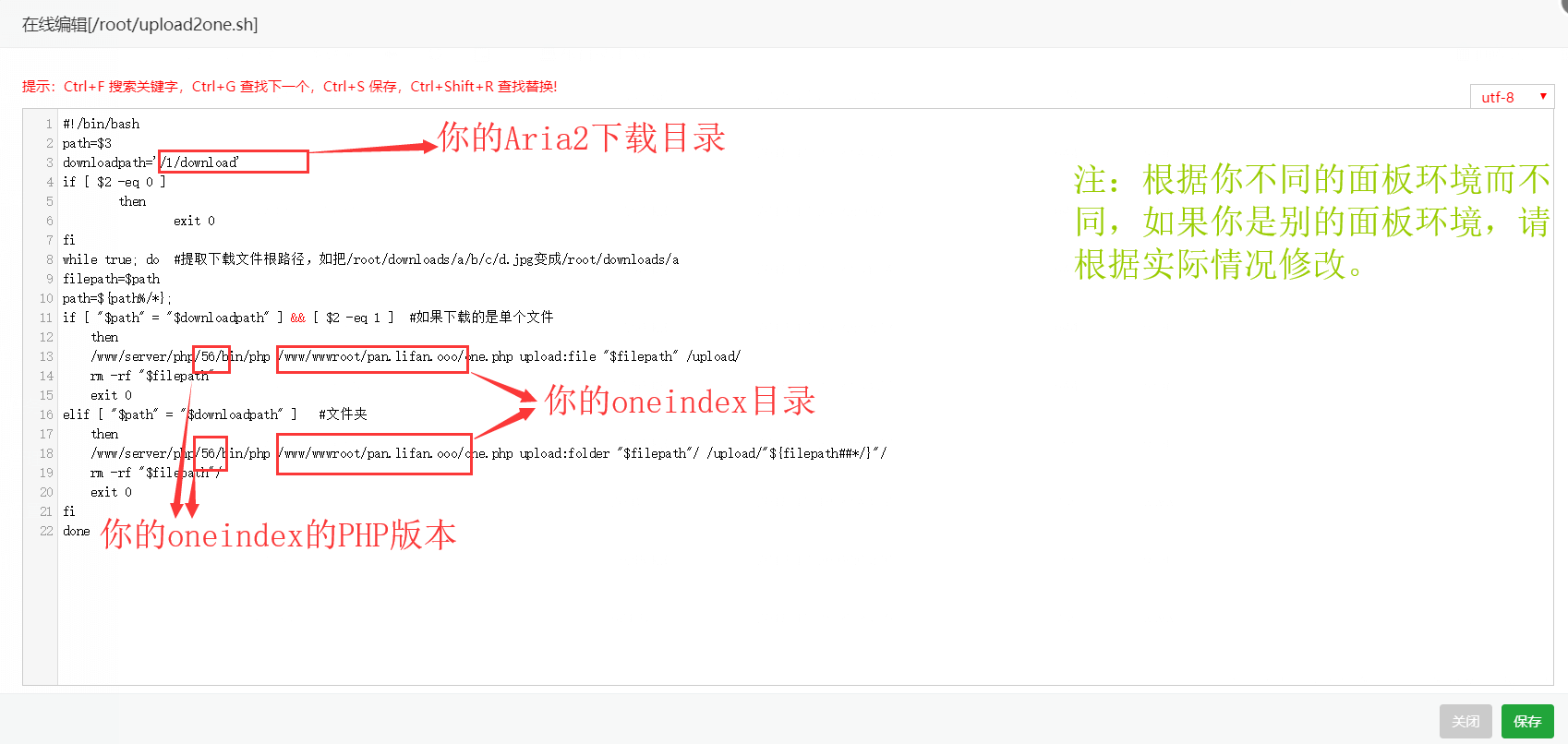The image size is (1568, 744).
Task: Click the downloadpath value /1/download
Action: [x=199, y=162]
